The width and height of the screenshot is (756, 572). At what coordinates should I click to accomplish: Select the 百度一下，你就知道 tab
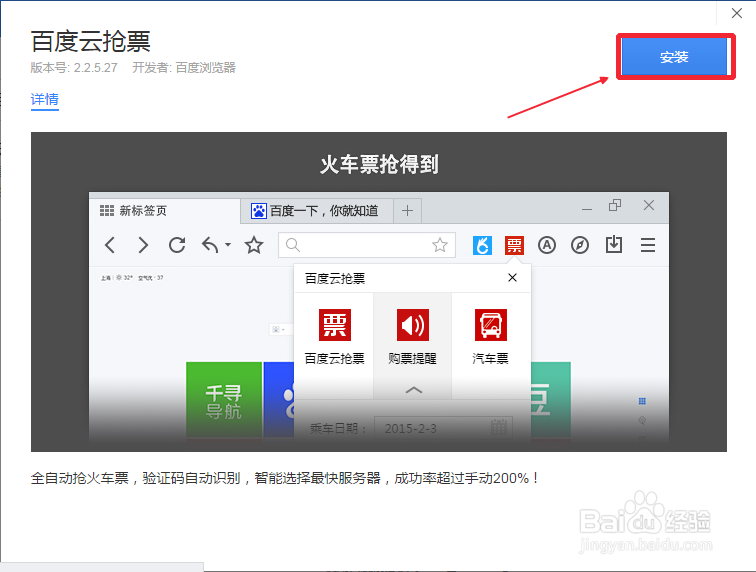tap(317, 211)
